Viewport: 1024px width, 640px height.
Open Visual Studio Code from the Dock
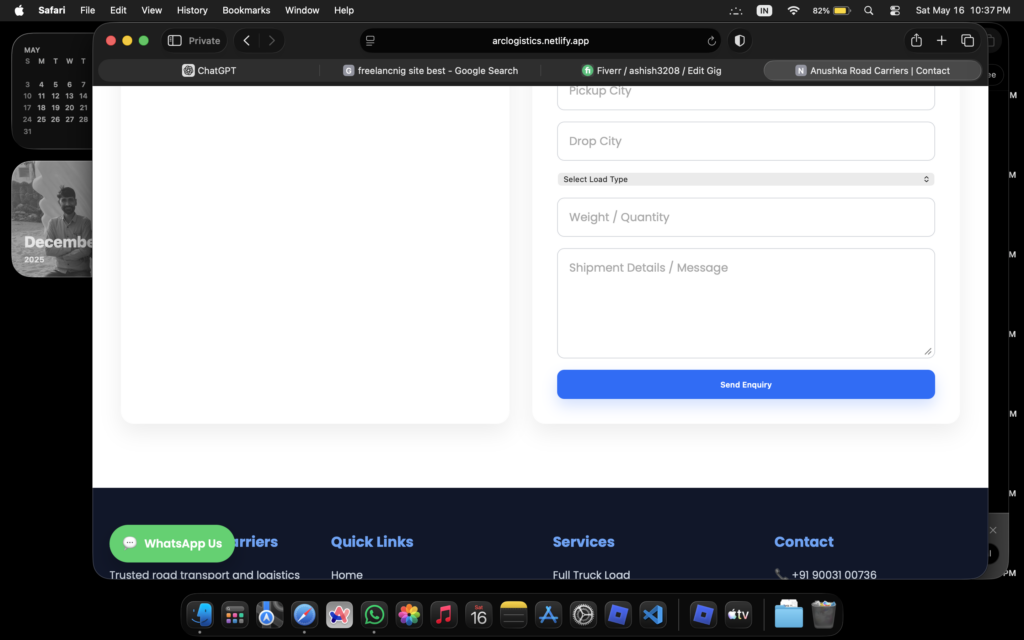pos(653,615)
